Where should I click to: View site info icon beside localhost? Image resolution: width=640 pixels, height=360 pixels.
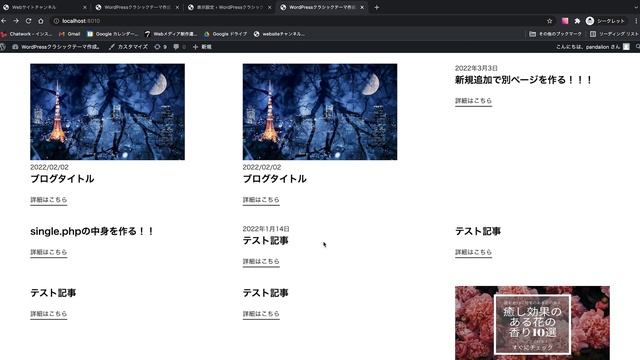tap(56, 21)
